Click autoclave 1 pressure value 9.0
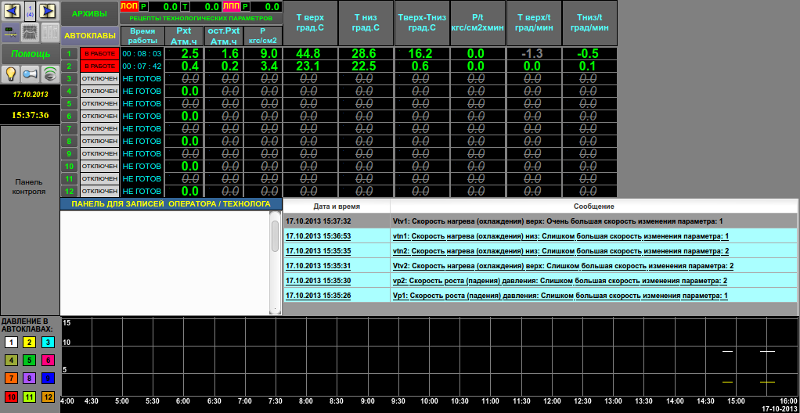Screen dimensions: 800x413 (x=263, y=53)
